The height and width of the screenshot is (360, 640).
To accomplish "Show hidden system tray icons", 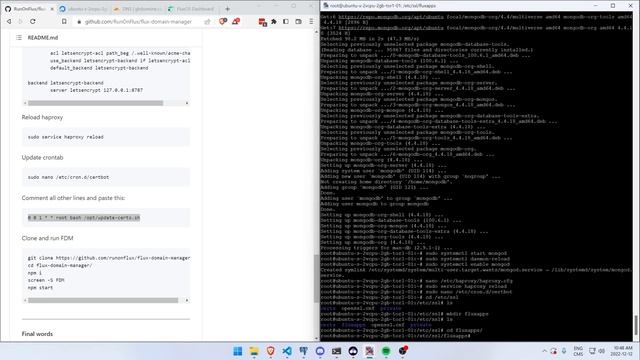I will point(544,351).
